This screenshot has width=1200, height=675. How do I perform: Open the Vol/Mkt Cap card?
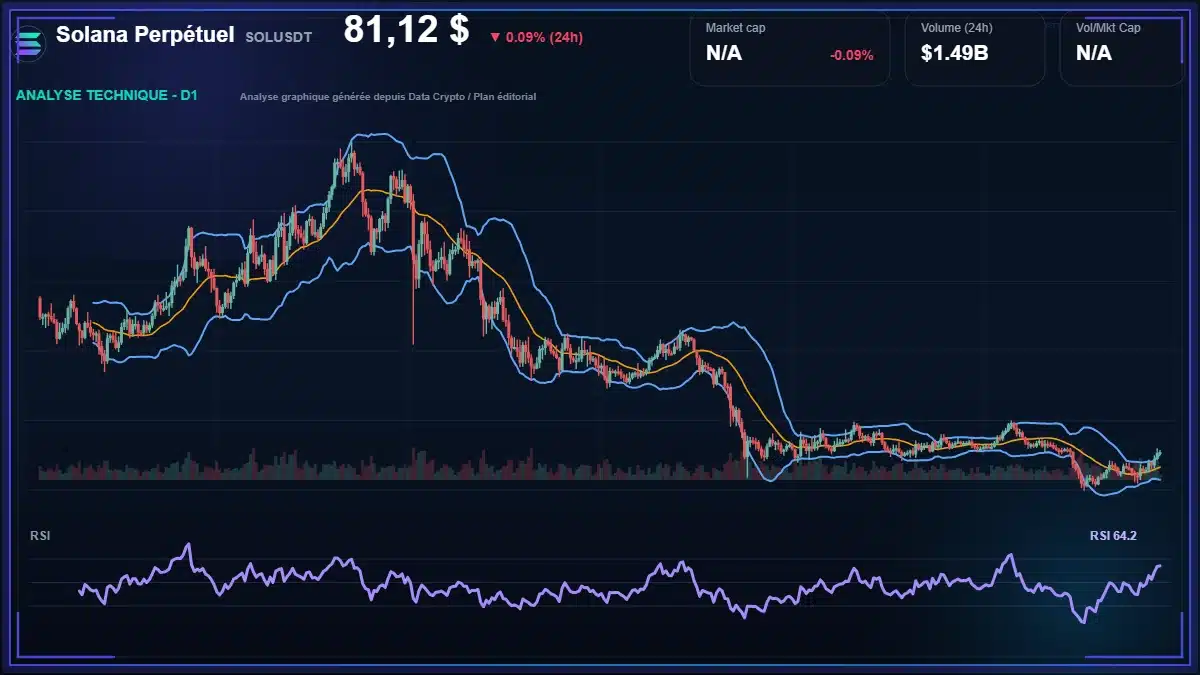(x=1122, y=49)
